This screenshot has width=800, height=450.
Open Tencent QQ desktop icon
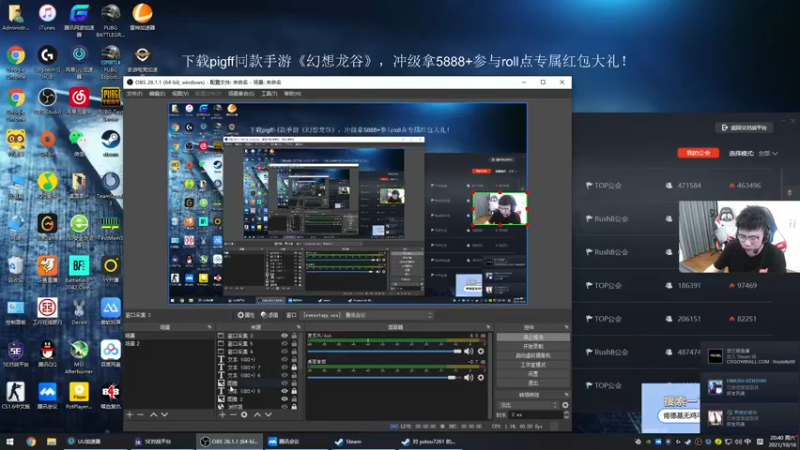tap(47, 354)
